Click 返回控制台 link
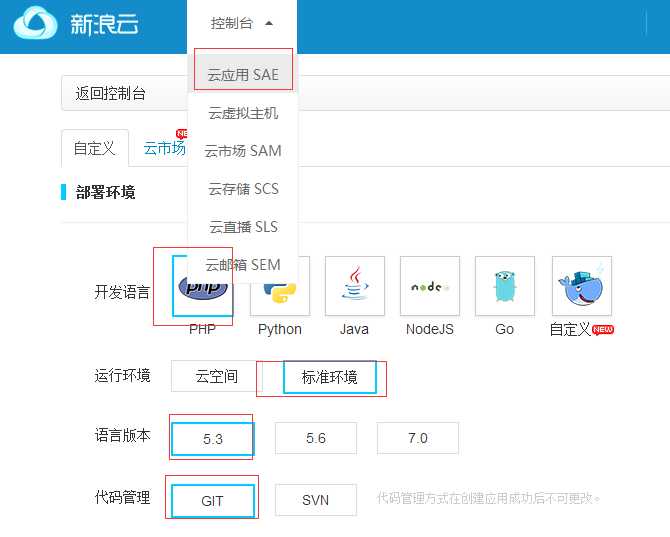 pos(110,93)
